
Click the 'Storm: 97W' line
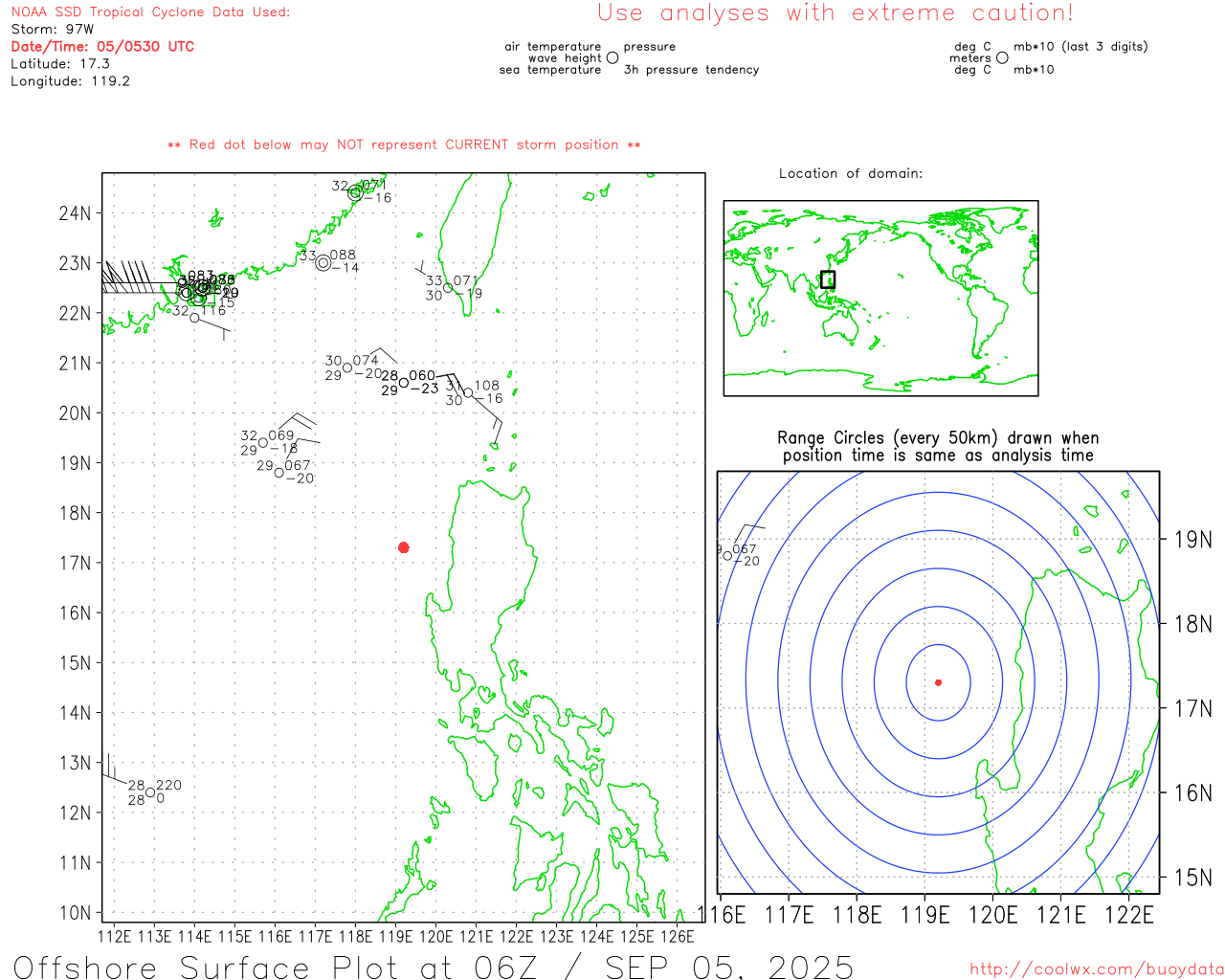53,29
